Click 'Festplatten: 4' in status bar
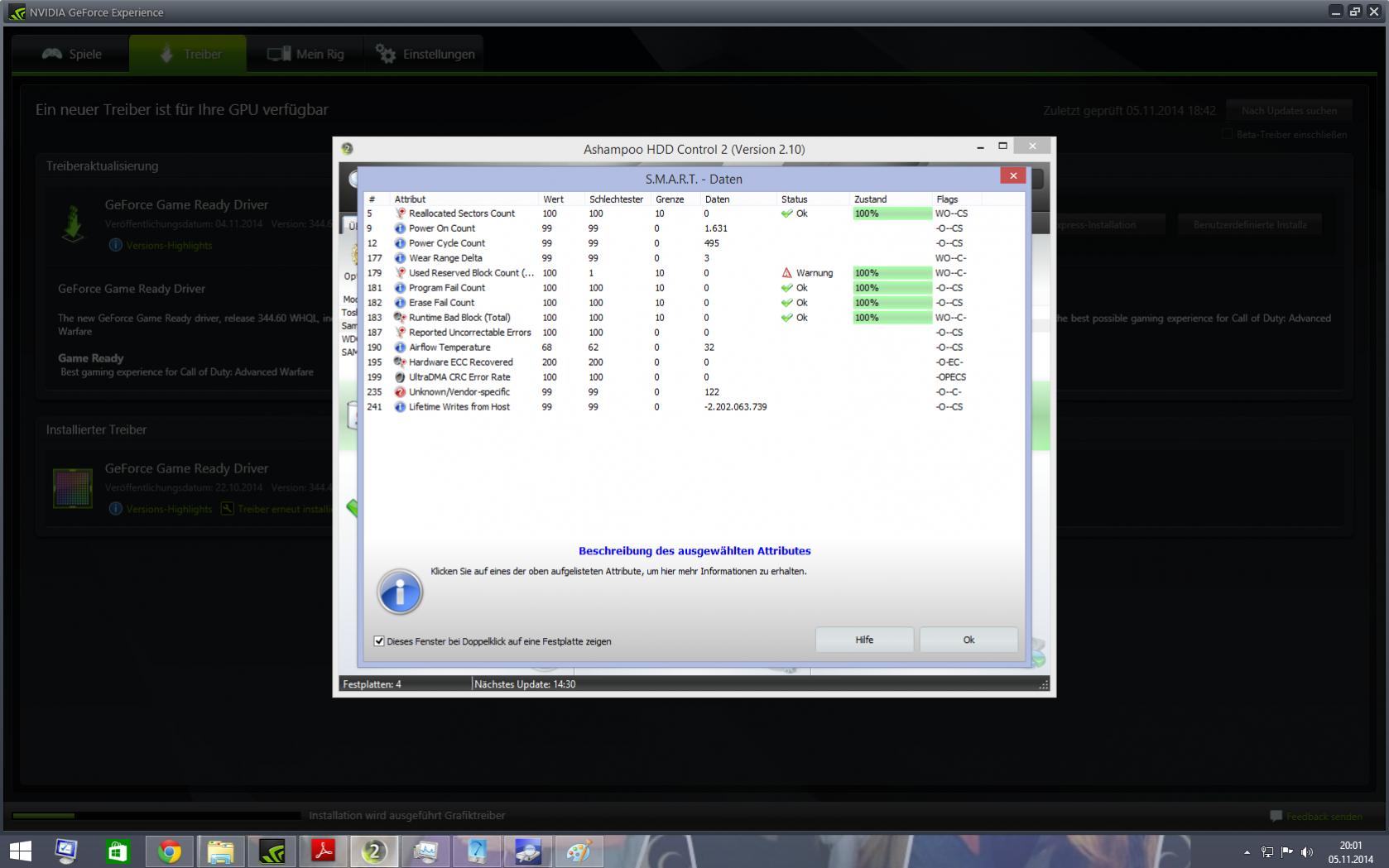This screenshot has width=1389, height=868. click(x=372, y=684)
